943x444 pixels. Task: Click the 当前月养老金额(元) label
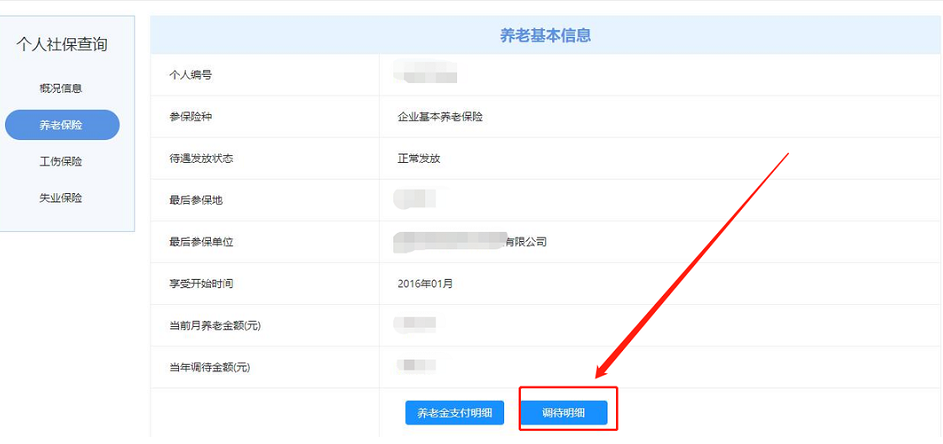215,326
